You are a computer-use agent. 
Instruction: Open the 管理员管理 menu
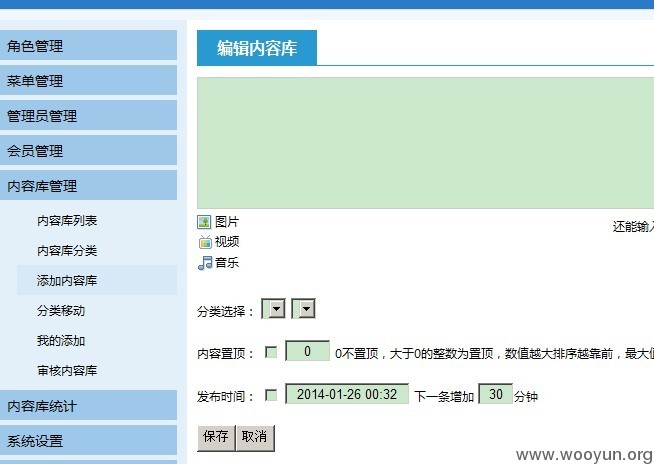88,115
